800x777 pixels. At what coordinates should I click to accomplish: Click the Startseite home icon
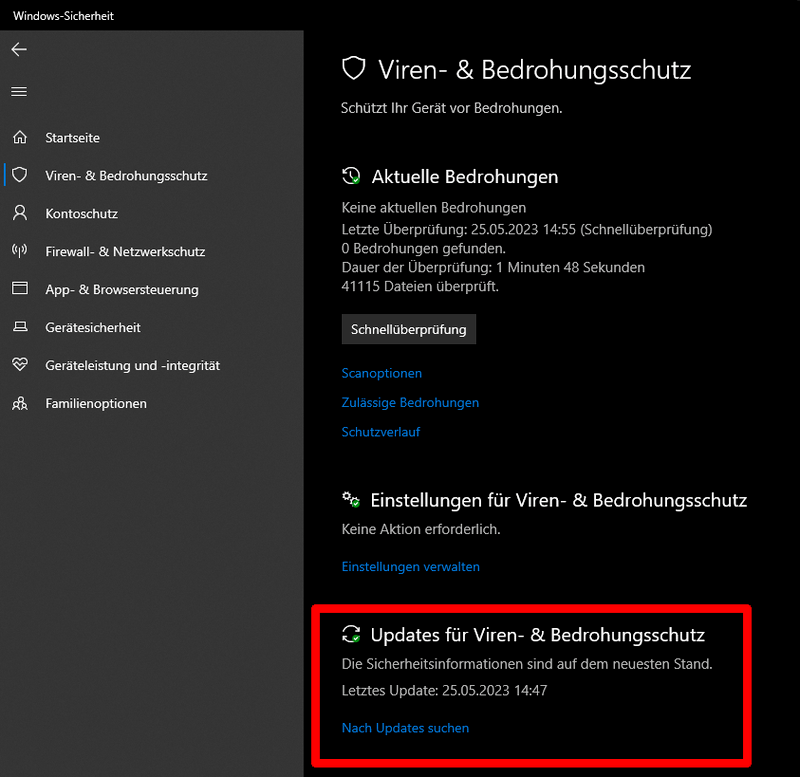(x=20, y=138)
